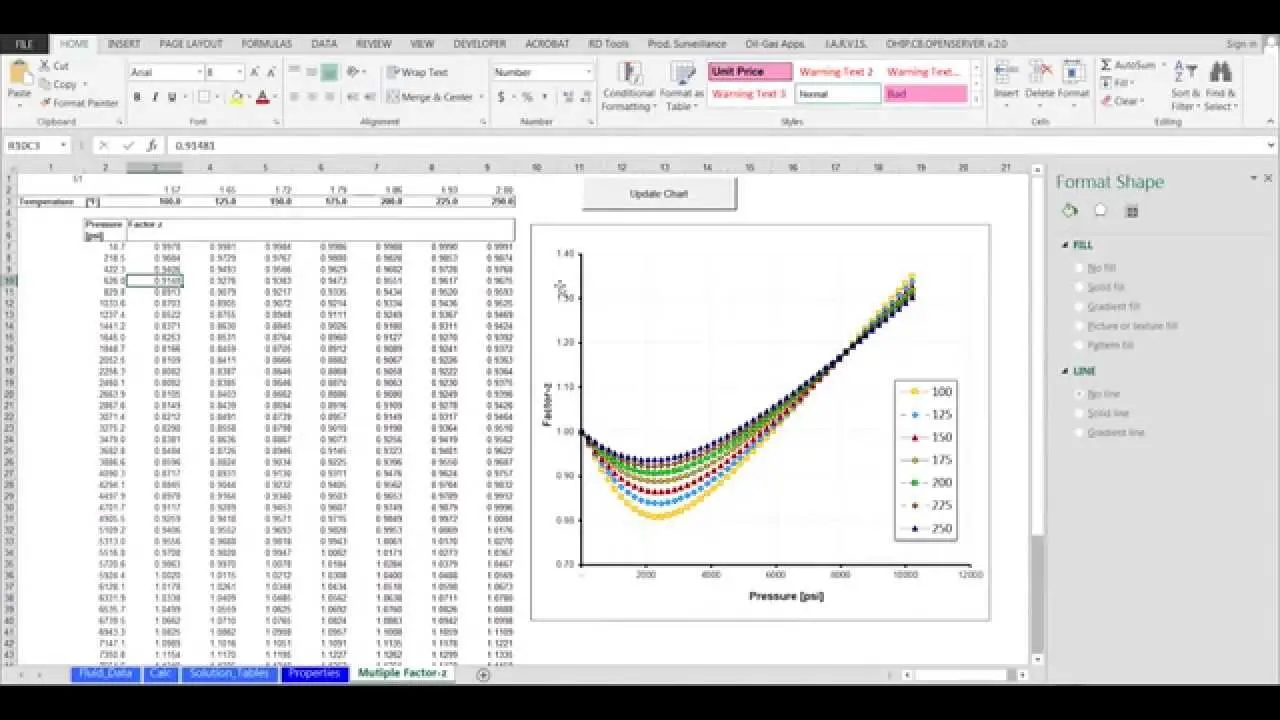This screenshot has width=1280, height=720.
Task: Select Gradient fill option
Action: click(x=1078, y=306)
